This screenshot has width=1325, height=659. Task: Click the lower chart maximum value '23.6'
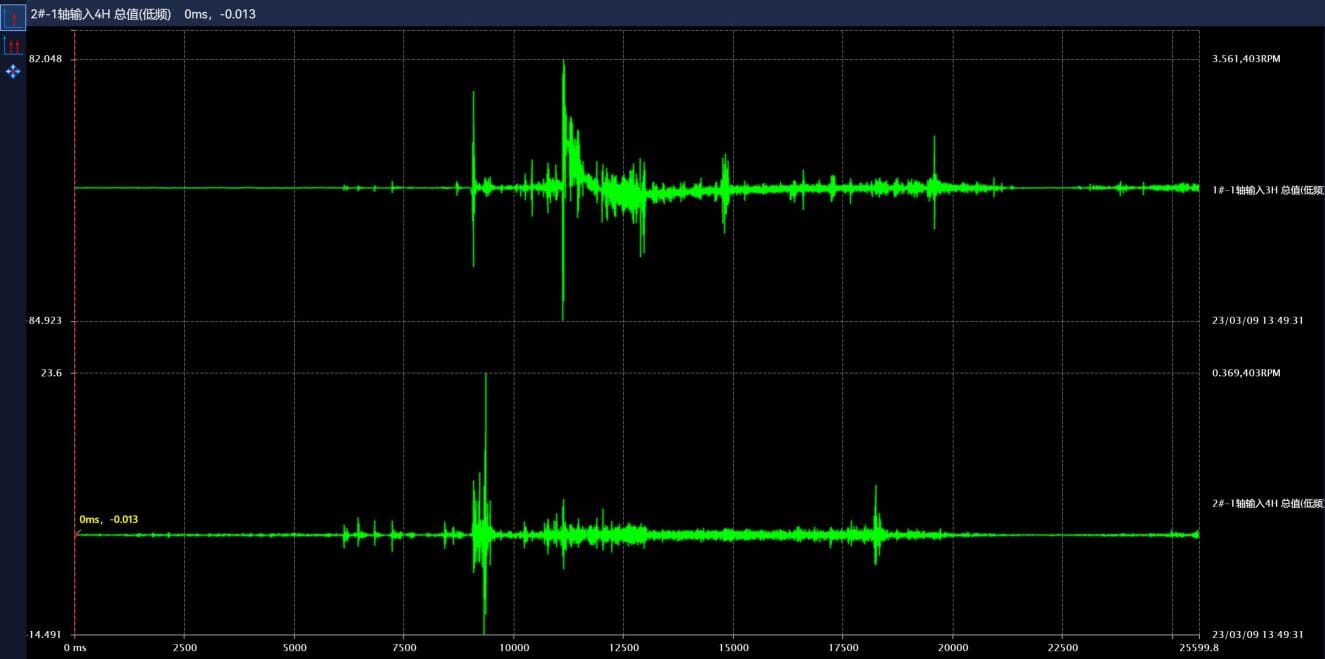click(50, 373)
